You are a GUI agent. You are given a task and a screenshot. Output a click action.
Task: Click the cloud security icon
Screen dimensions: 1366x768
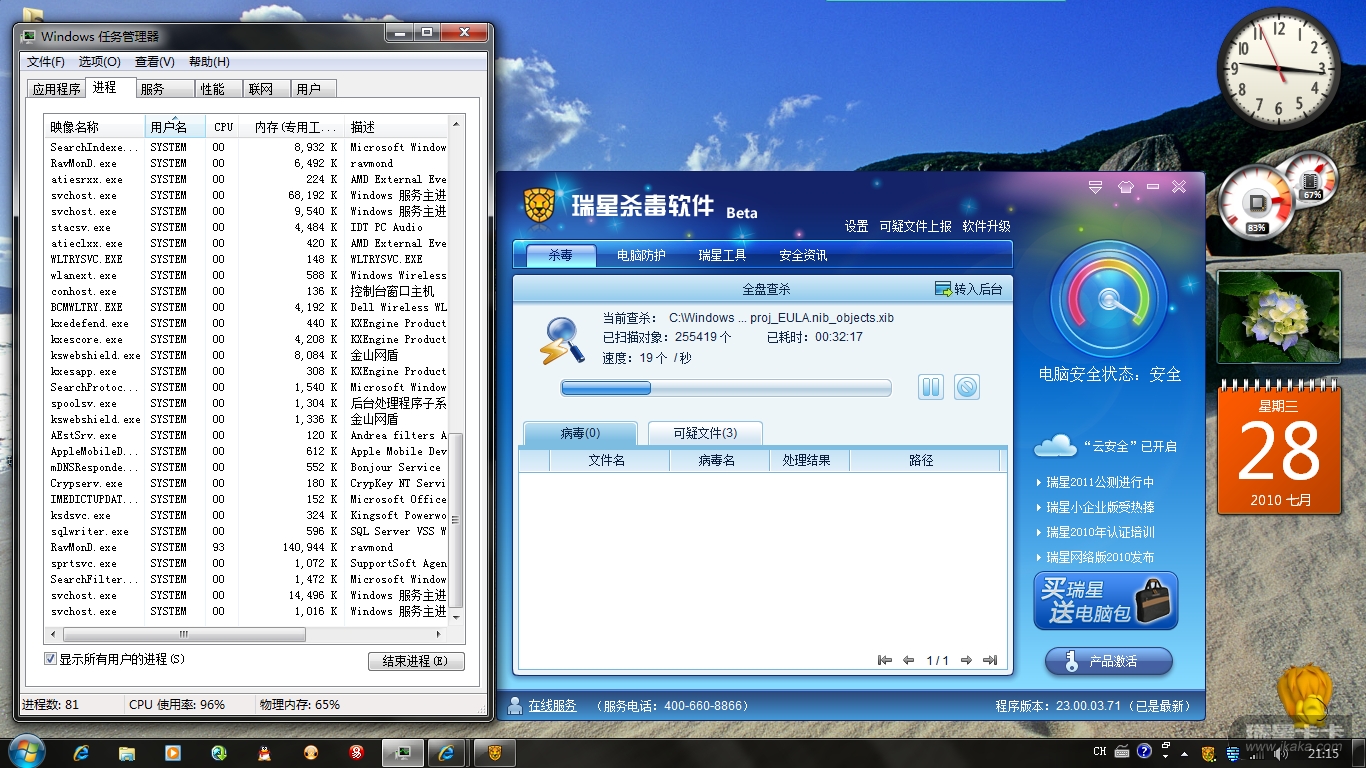pos(1055,445)
